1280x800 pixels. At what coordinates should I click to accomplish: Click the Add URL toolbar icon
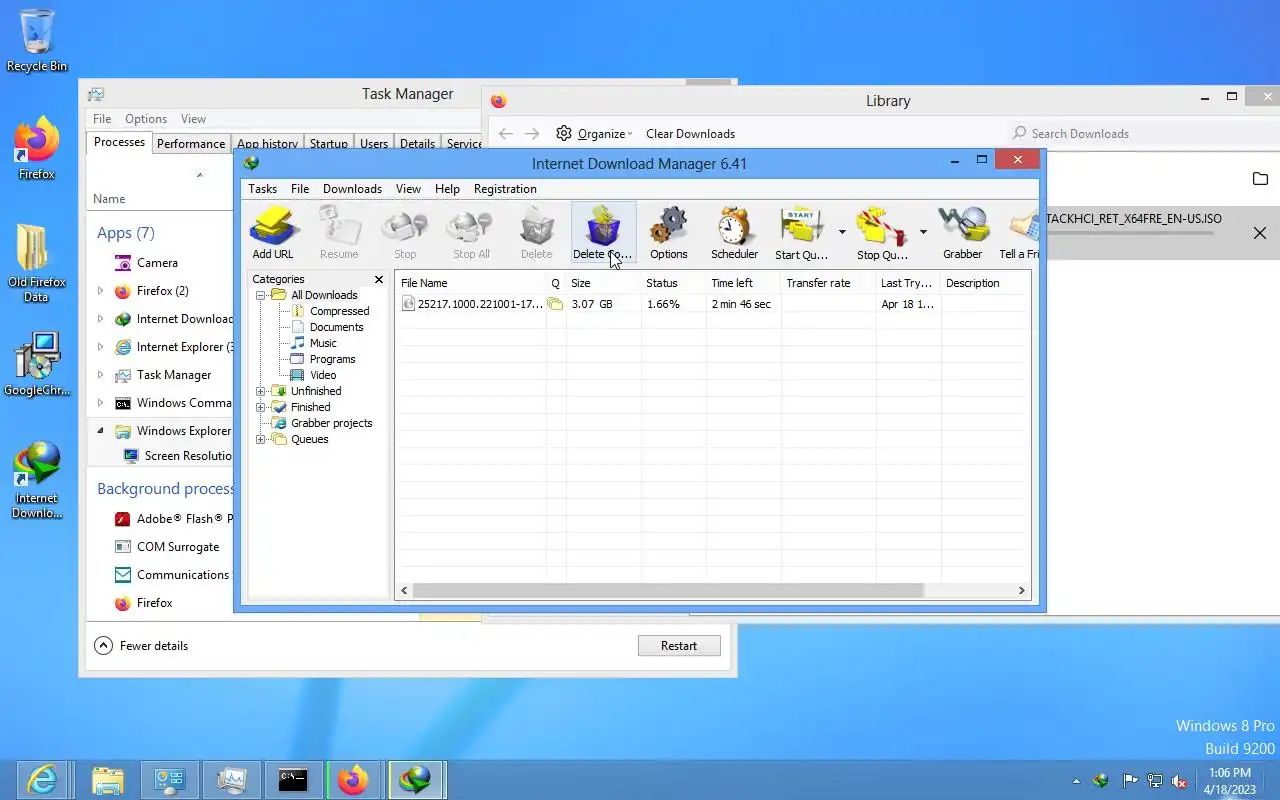coord(273,232)
